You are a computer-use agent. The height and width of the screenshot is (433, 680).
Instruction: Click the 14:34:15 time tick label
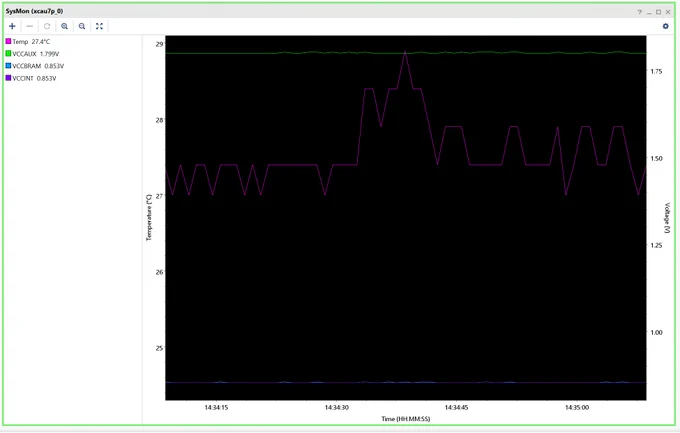pyautogui.click(x=216, y=407)
